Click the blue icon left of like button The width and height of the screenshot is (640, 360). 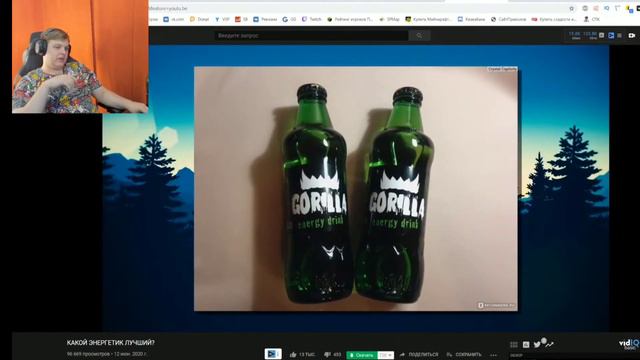273,354
